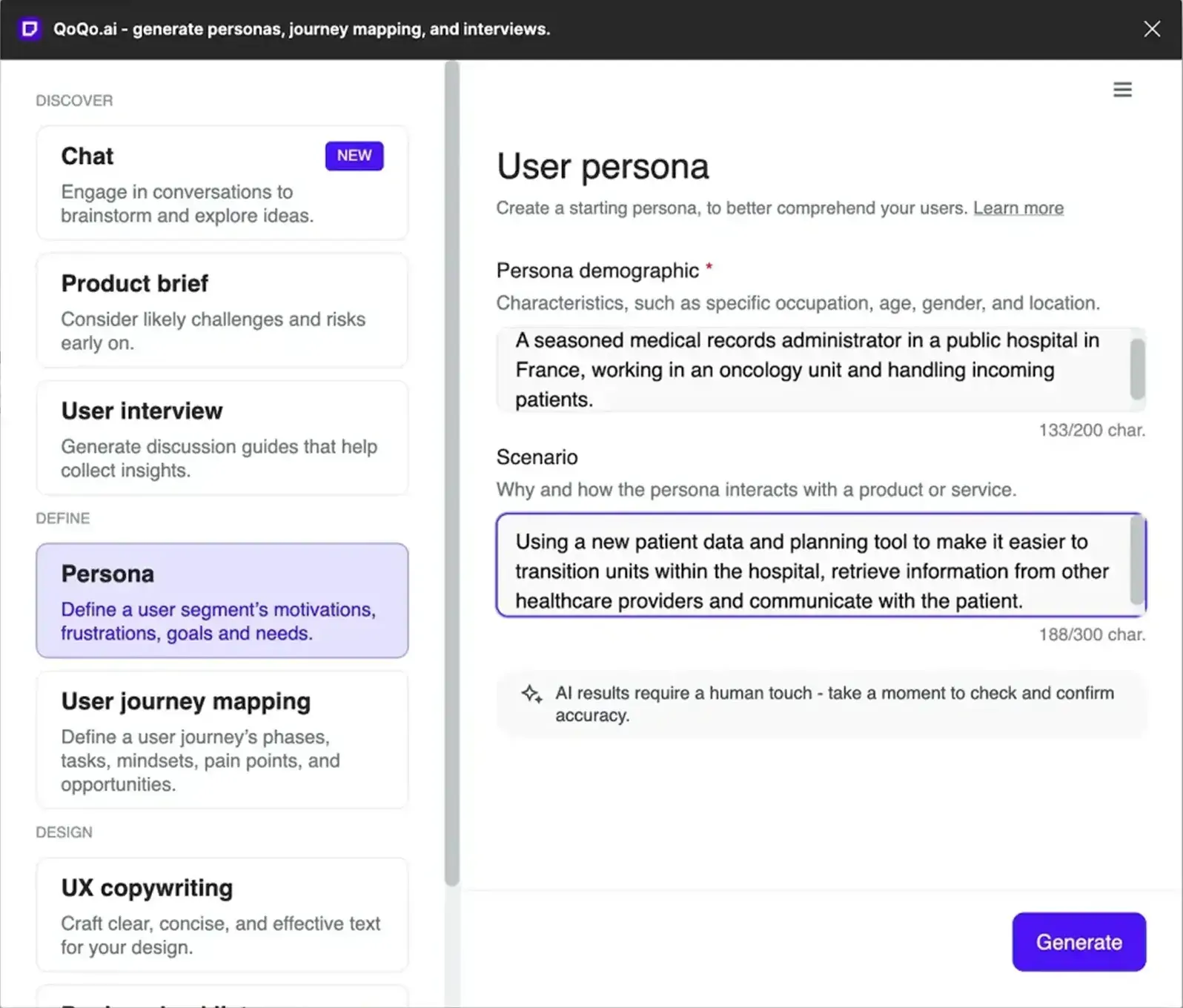1183x1008 pixels.
Task: Click the AI results accuracy notice
Action: click(821, 704)
